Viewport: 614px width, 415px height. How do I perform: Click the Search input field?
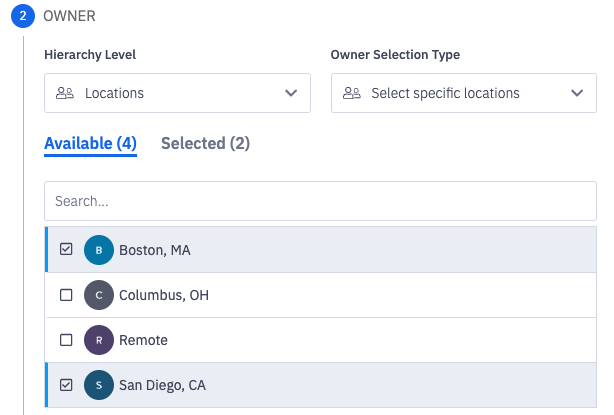point(320,201)
